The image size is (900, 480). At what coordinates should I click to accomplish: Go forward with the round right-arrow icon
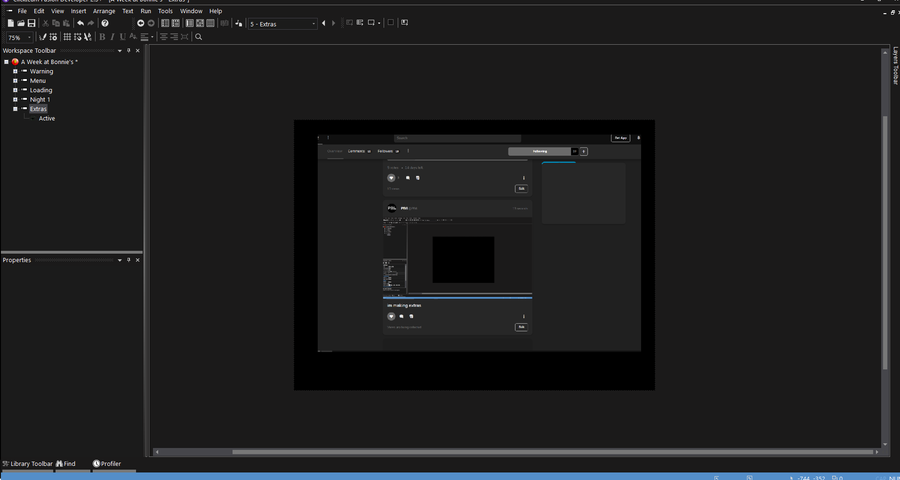coord(151,23)
